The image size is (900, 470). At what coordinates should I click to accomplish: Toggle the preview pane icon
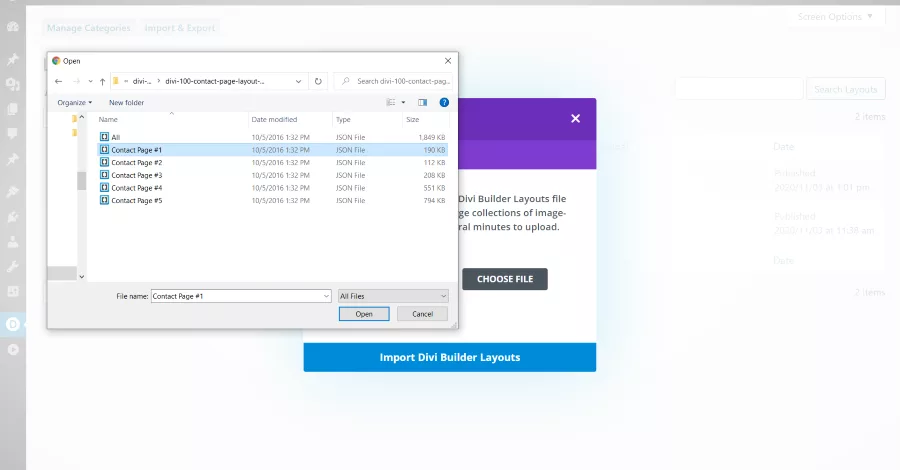coord(422,102)
